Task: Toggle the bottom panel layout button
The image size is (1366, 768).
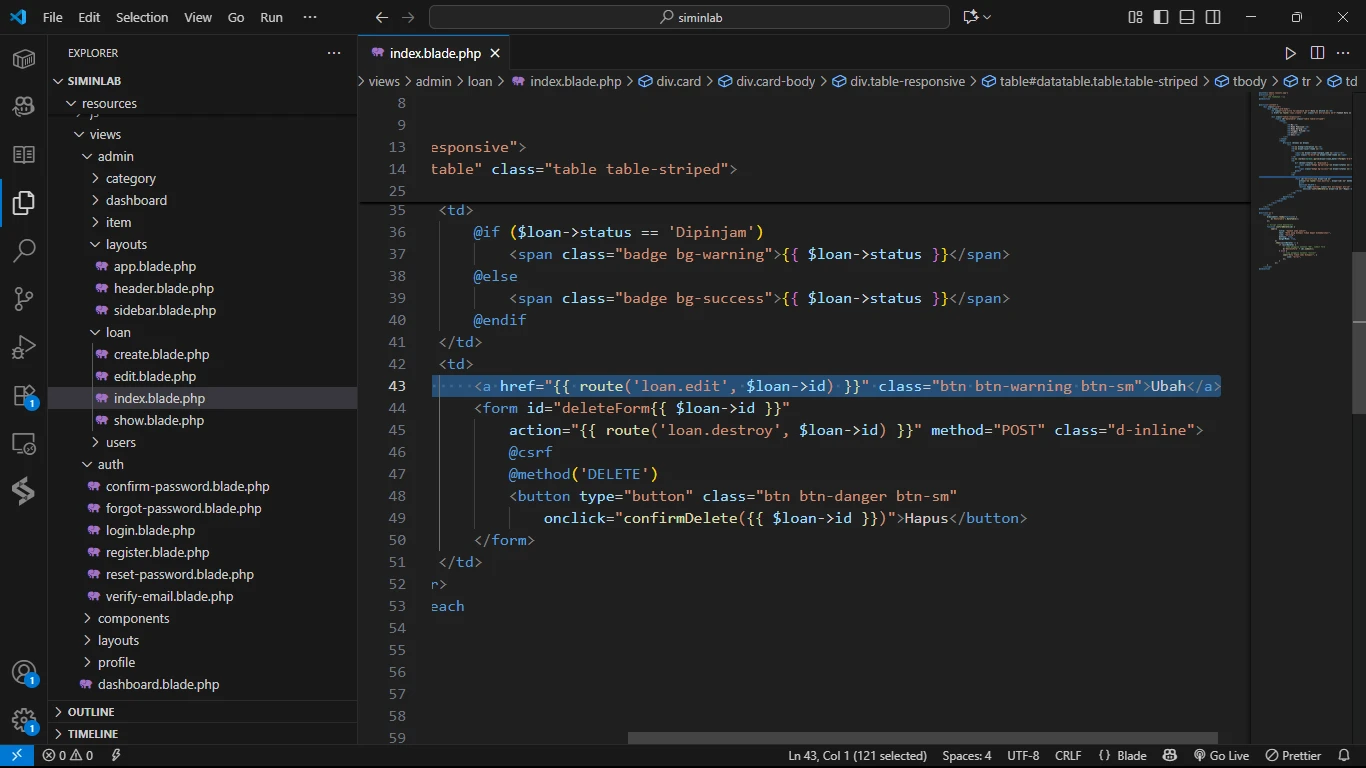Action: point(1187,17)
